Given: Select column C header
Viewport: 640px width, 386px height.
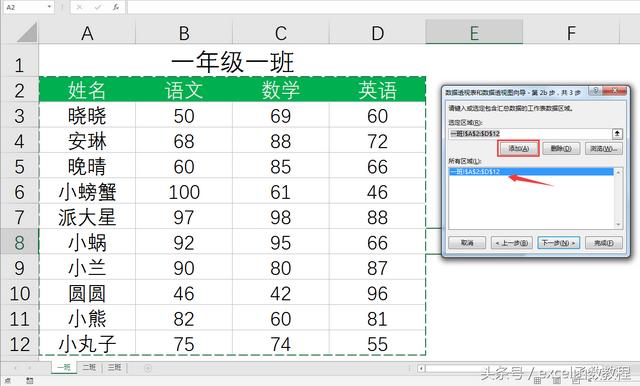Looking at the screenshot, I should [280, 33].
